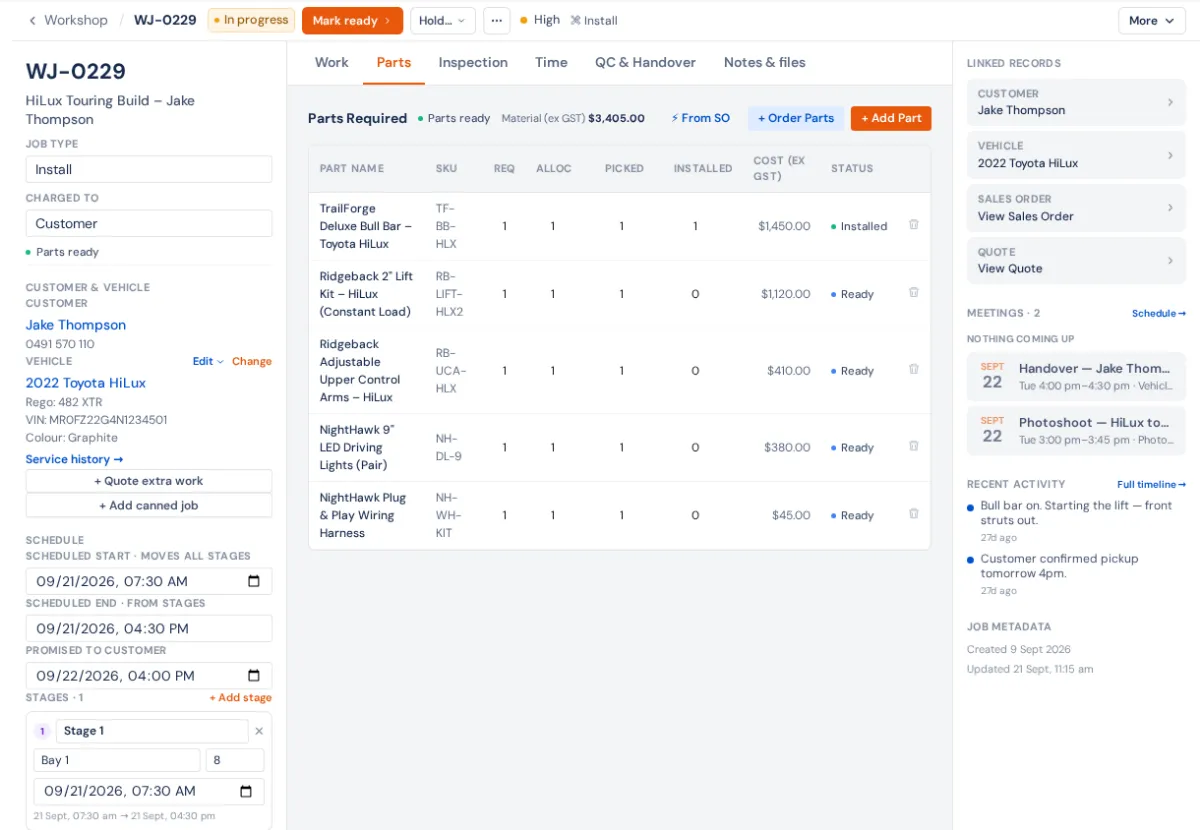This screenshot has height=830, width=1200.
Task: Delete the NightHawk 9" LED Driving Lights row
Action: pos(913,446)
